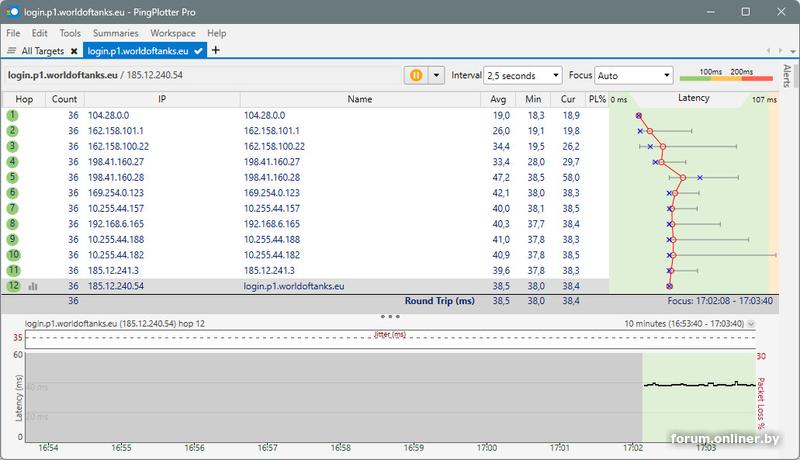The image size is (800, 460).
Task: Close the All Targets tab
Action: point(73,50)
